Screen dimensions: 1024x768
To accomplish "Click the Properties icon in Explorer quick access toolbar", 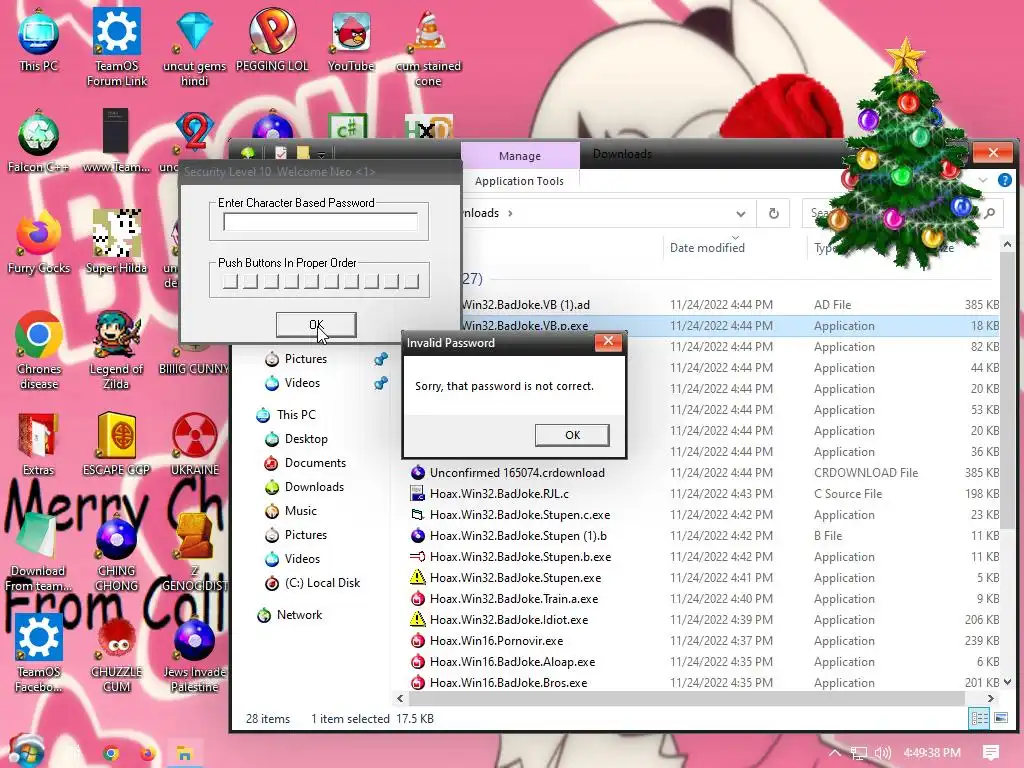I will 281,153.
